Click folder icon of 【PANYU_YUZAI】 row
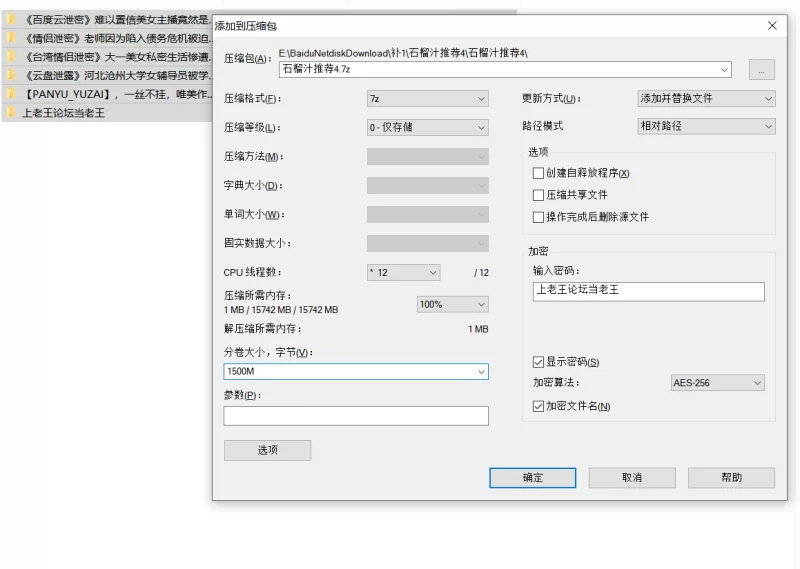This screenshot has height=569, width=800. 10,94
